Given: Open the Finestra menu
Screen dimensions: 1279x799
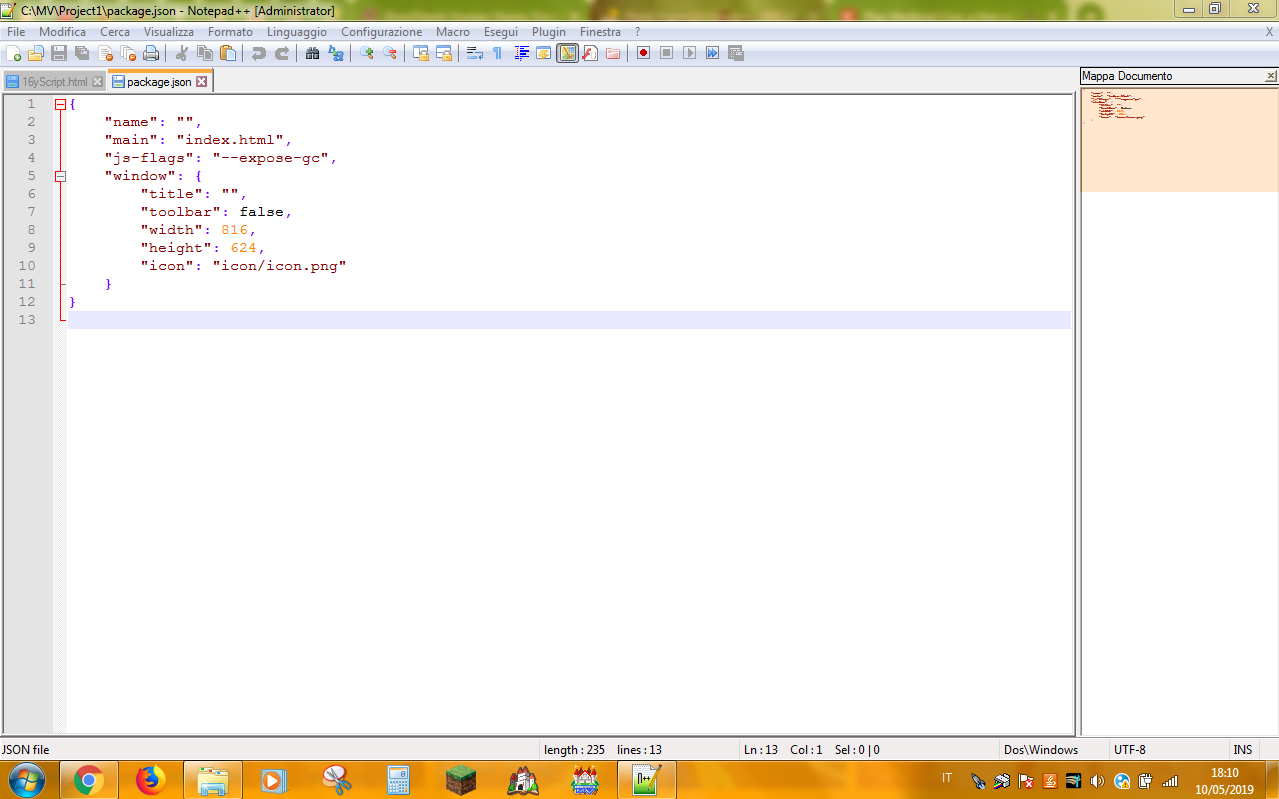Looking at the screenshot, I should pyautogui.click(x=600, y=32).
